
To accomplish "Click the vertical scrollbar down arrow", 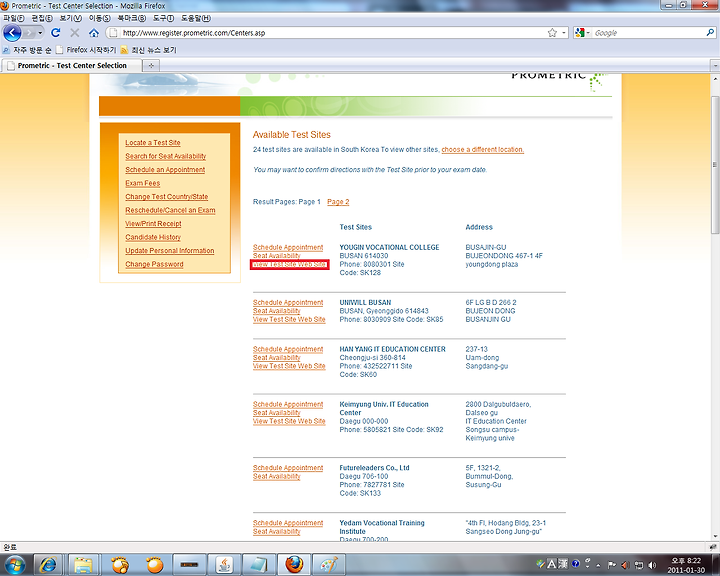I will click(715, 536).
